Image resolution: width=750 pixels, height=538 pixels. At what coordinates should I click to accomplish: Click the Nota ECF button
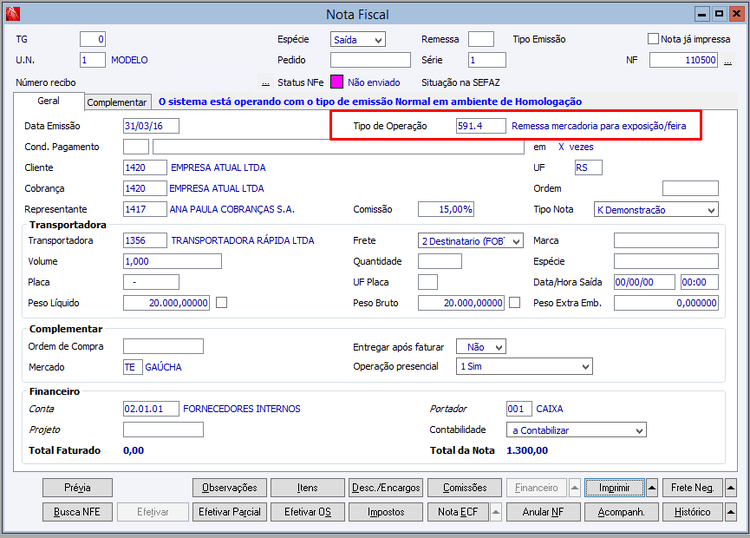458,512
